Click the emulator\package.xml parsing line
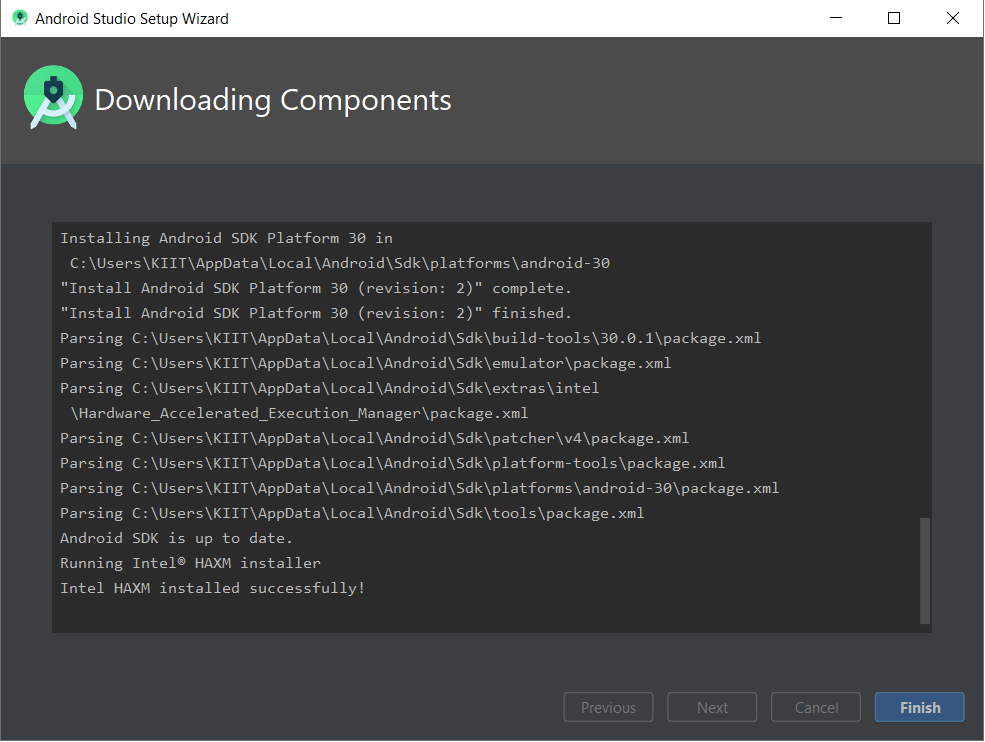 point(366,363)
